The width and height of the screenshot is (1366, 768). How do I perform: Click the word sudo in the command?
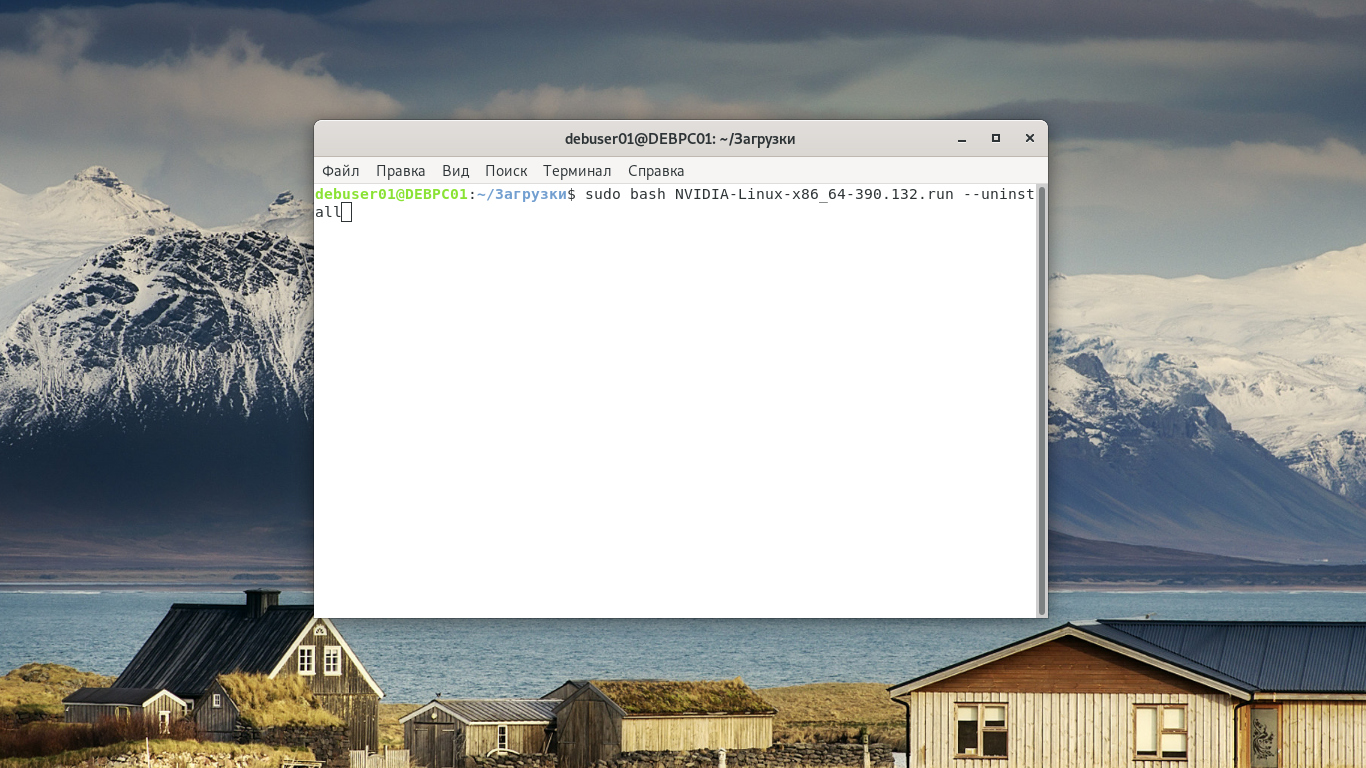[x=603, y=194]
